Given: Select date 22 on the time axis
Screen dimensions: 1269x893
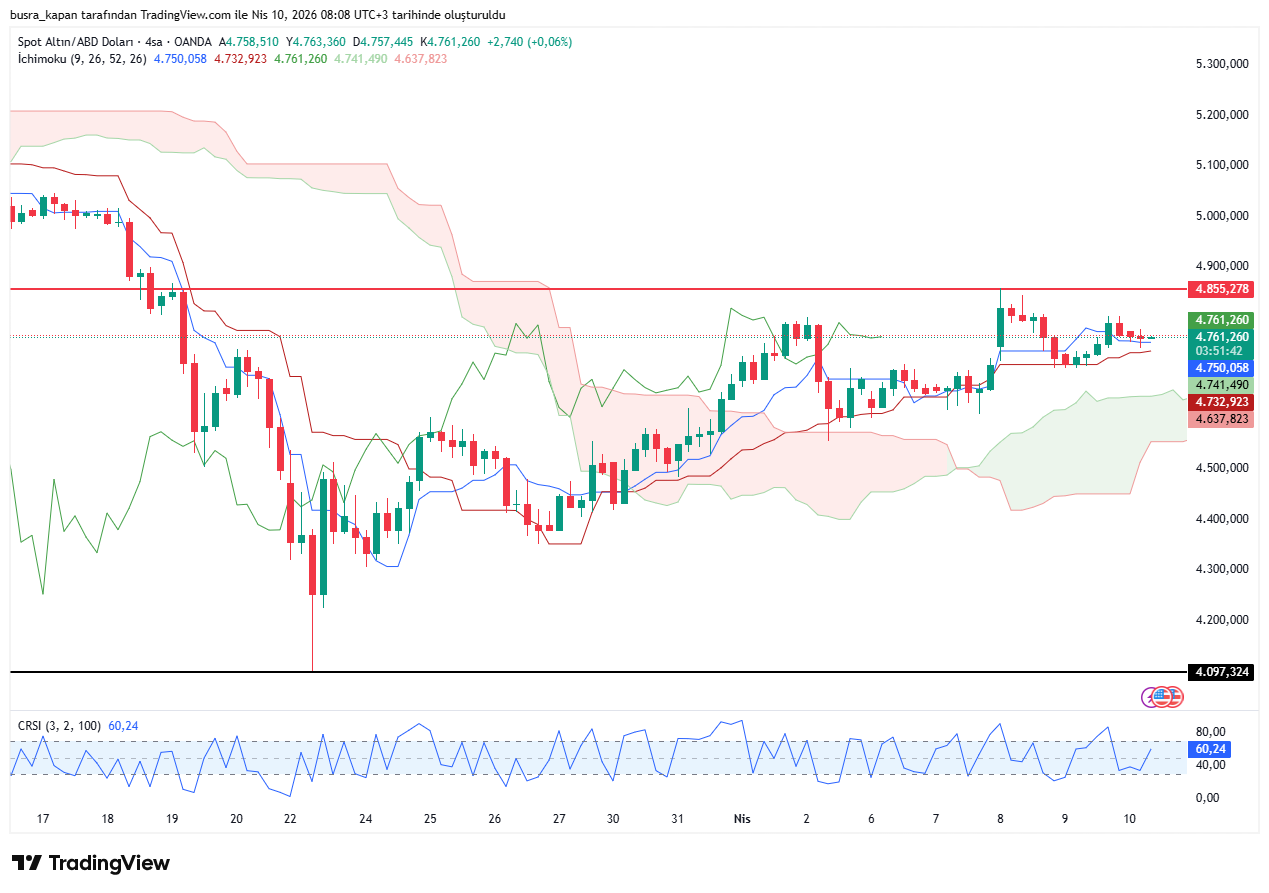Looking at the screenshot, I should click(x=290, y=819).
